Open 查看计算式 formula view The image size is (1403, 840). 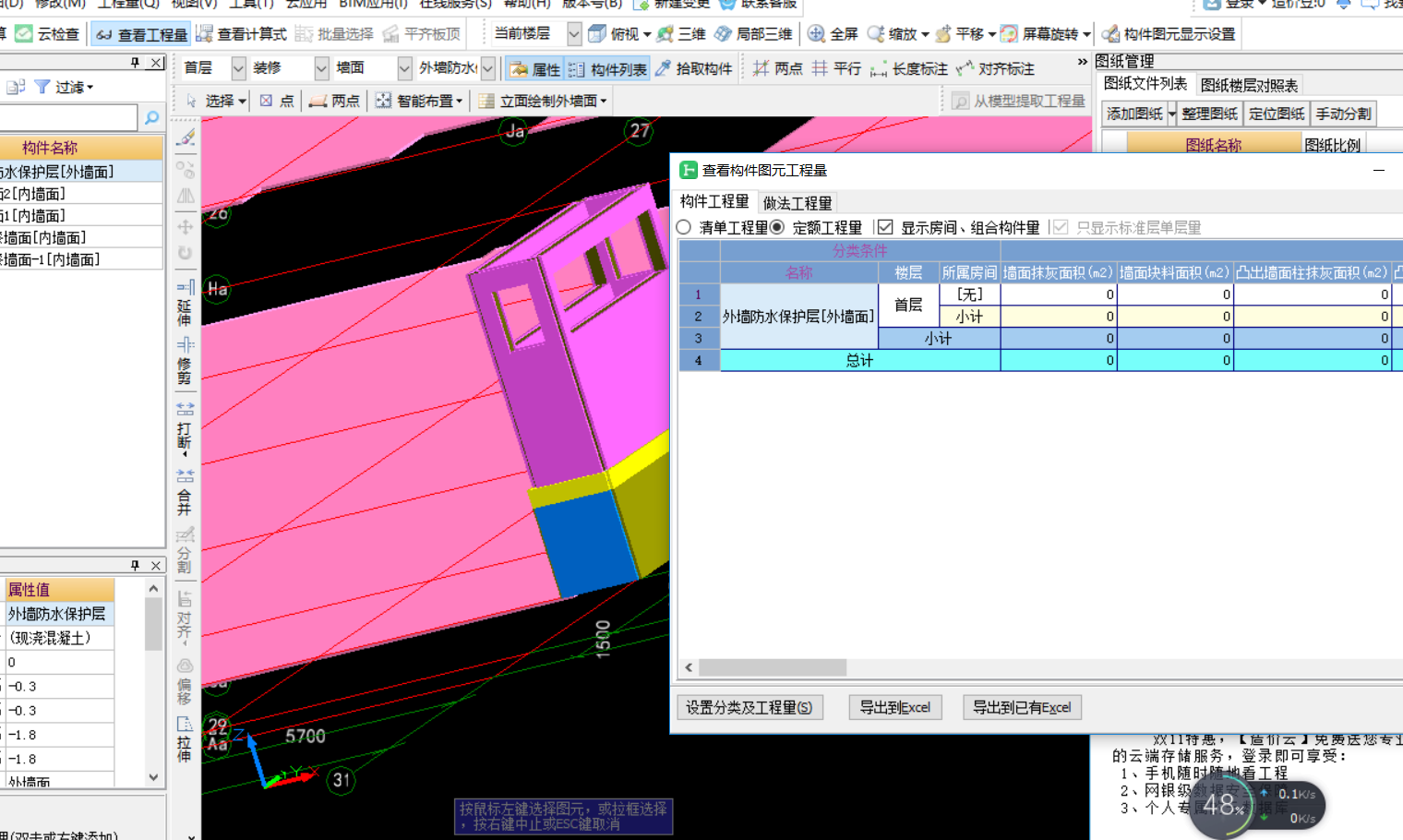point(241,34)
